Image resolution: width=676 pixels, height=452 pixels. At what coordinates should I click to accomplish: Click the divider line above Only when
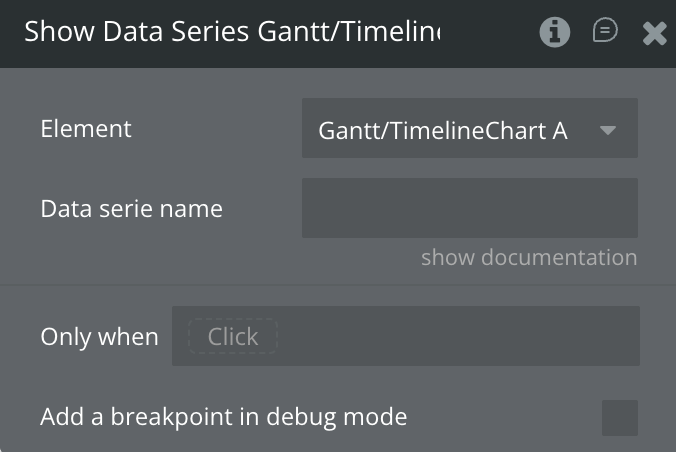click(x=338, y=285)
